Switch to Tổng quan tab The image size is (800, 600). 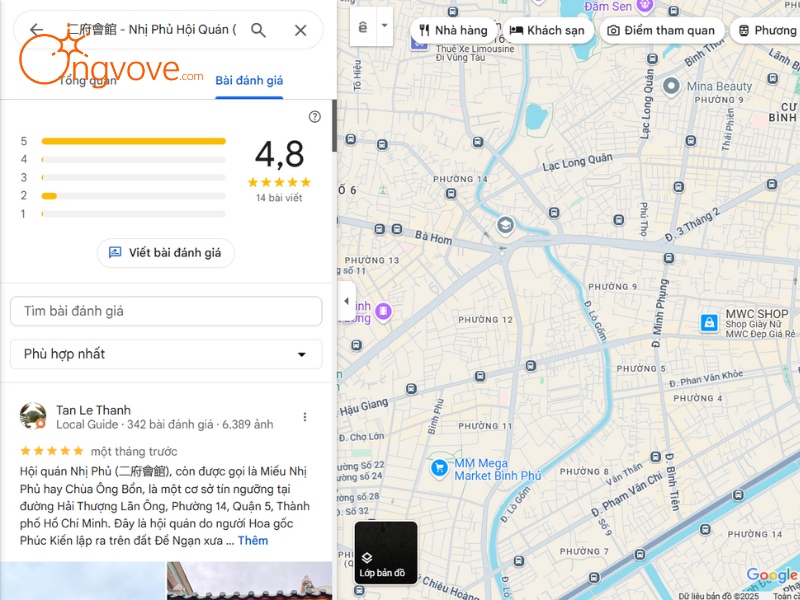coord(87,81)
